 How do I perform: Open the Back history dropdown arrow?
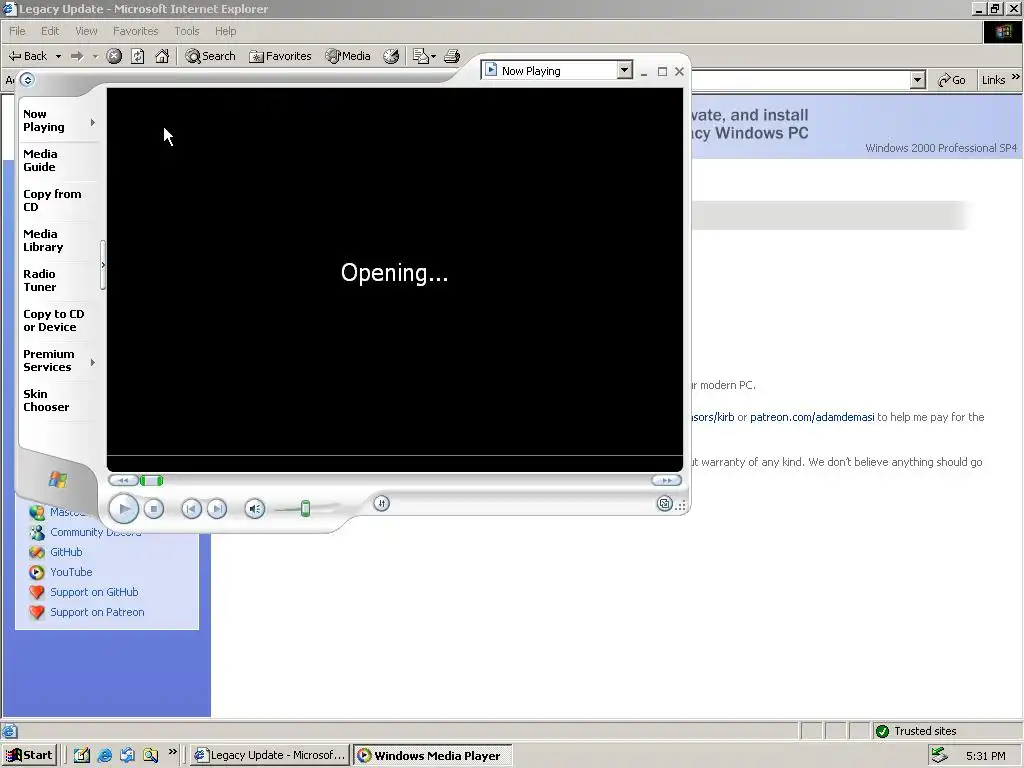pyautogui.click(x=58, y=56)
